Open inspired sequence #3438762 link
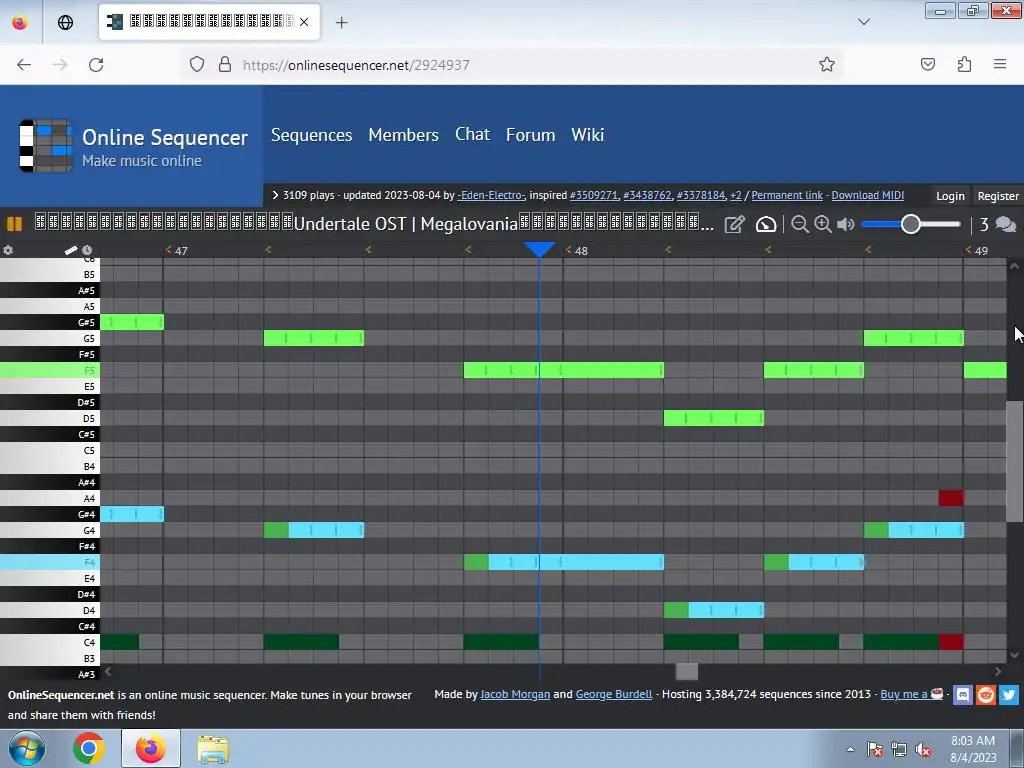1024x768 pixels. pos(647,195)
